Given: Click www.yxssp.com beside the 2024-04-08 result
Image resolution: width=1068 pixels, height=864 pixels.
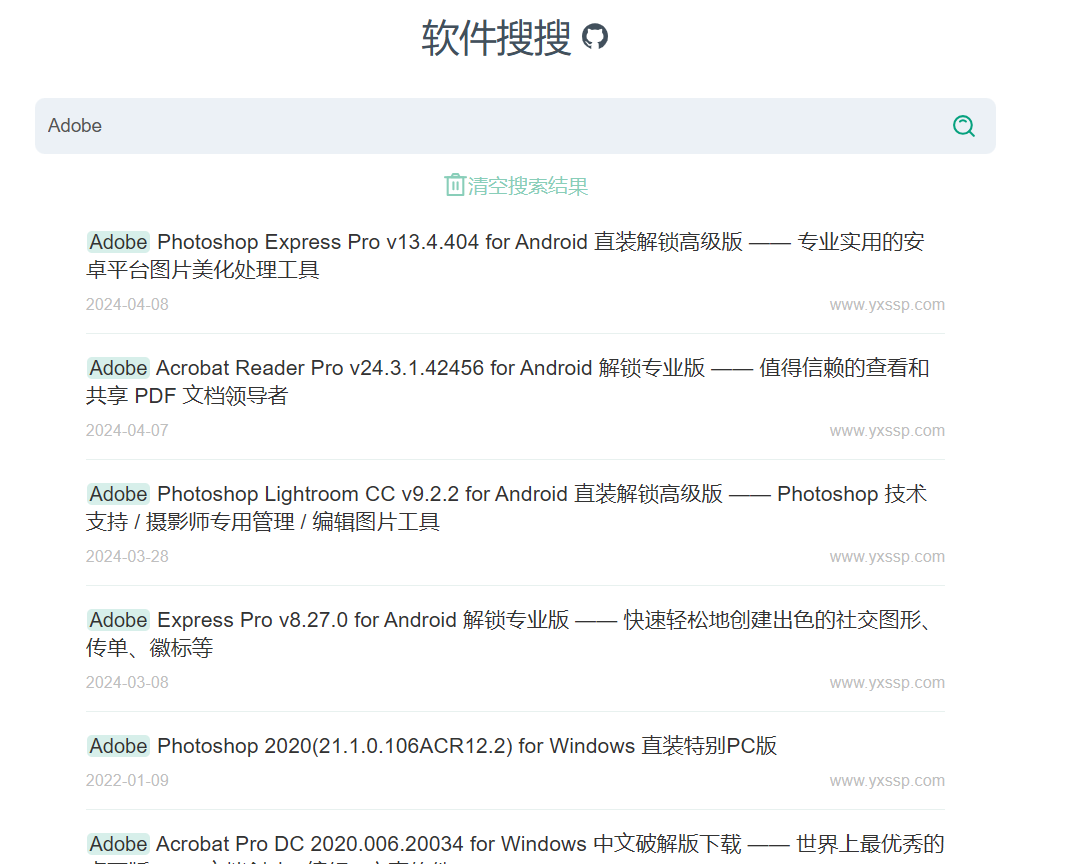Looking at the screenshot, I should (x=887, y=305).
